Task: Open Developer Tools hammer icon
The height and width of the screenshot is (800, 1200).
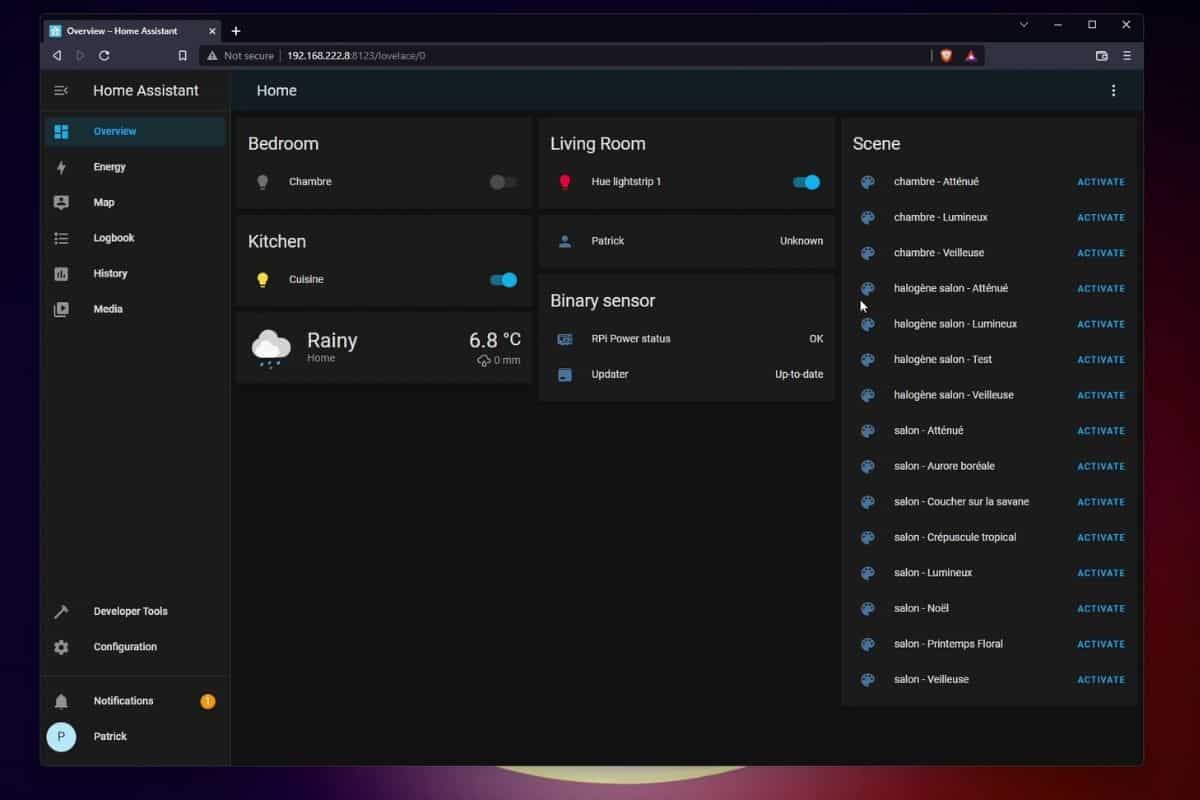Action: click(61, 611)
